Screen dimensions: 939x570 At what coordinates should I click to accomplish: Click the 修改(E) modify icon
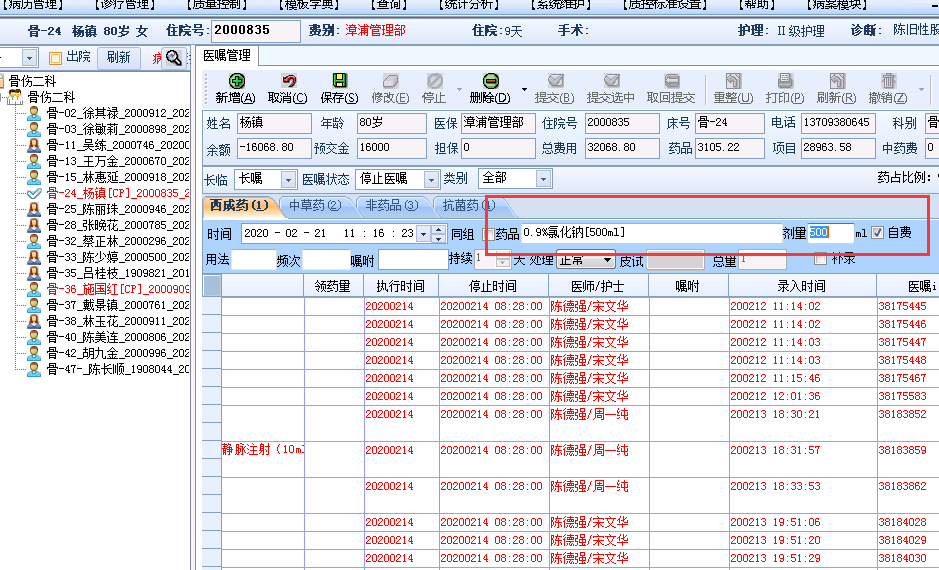390,81
